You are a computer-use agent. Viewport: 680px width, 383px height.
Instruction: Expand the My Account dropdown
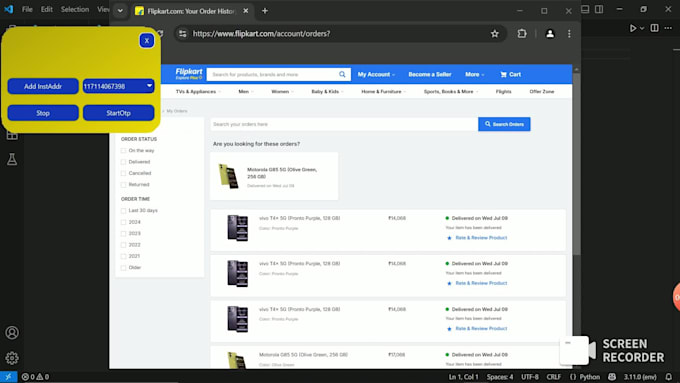376,74
